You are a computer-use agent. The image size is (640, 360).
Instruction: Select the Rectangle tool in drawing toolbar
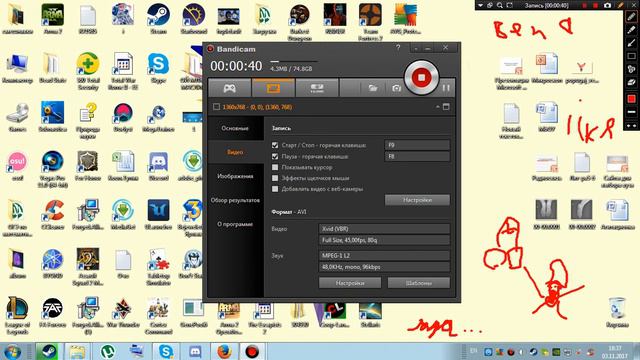(x=631, y=56)
